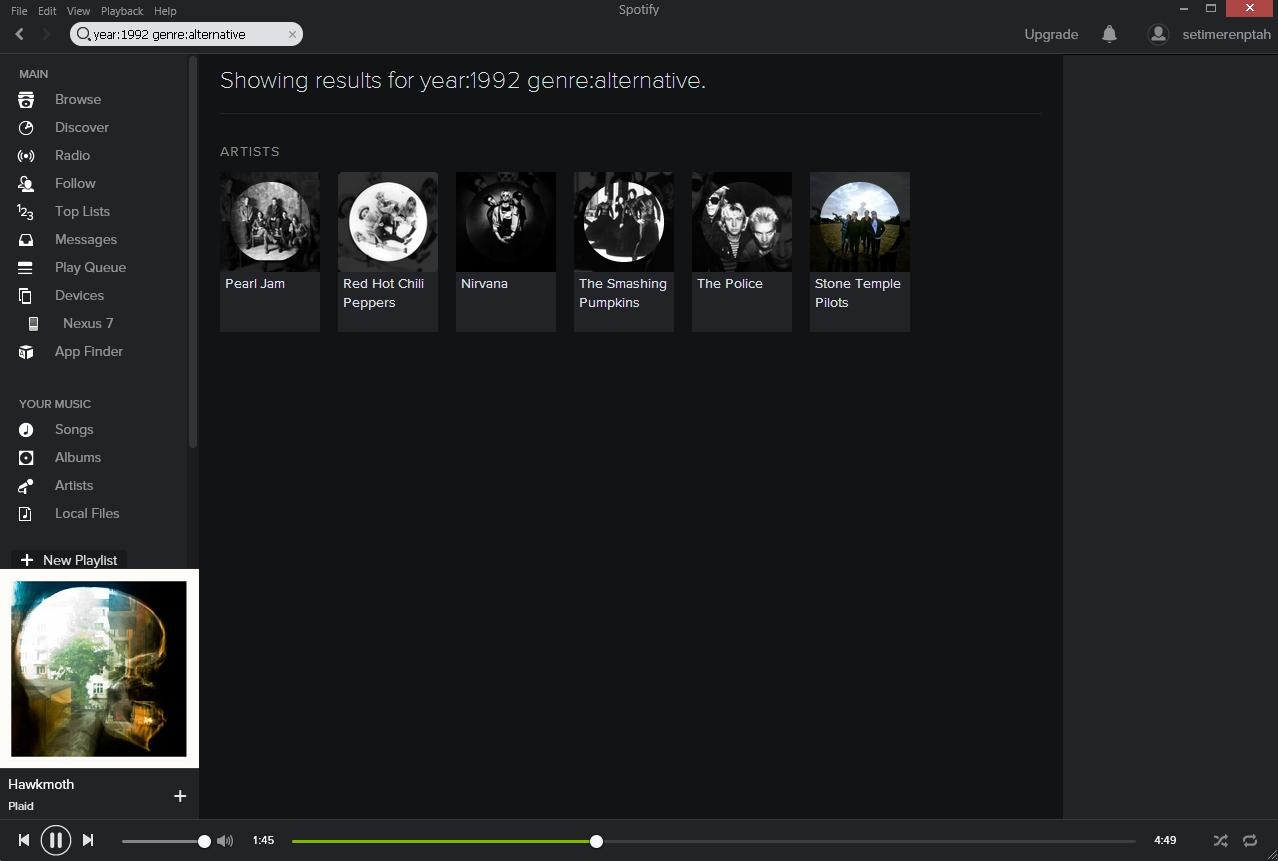Click the Songs note icon
This screenshot has width=1278, height=861.
click(x=26, y=430)
